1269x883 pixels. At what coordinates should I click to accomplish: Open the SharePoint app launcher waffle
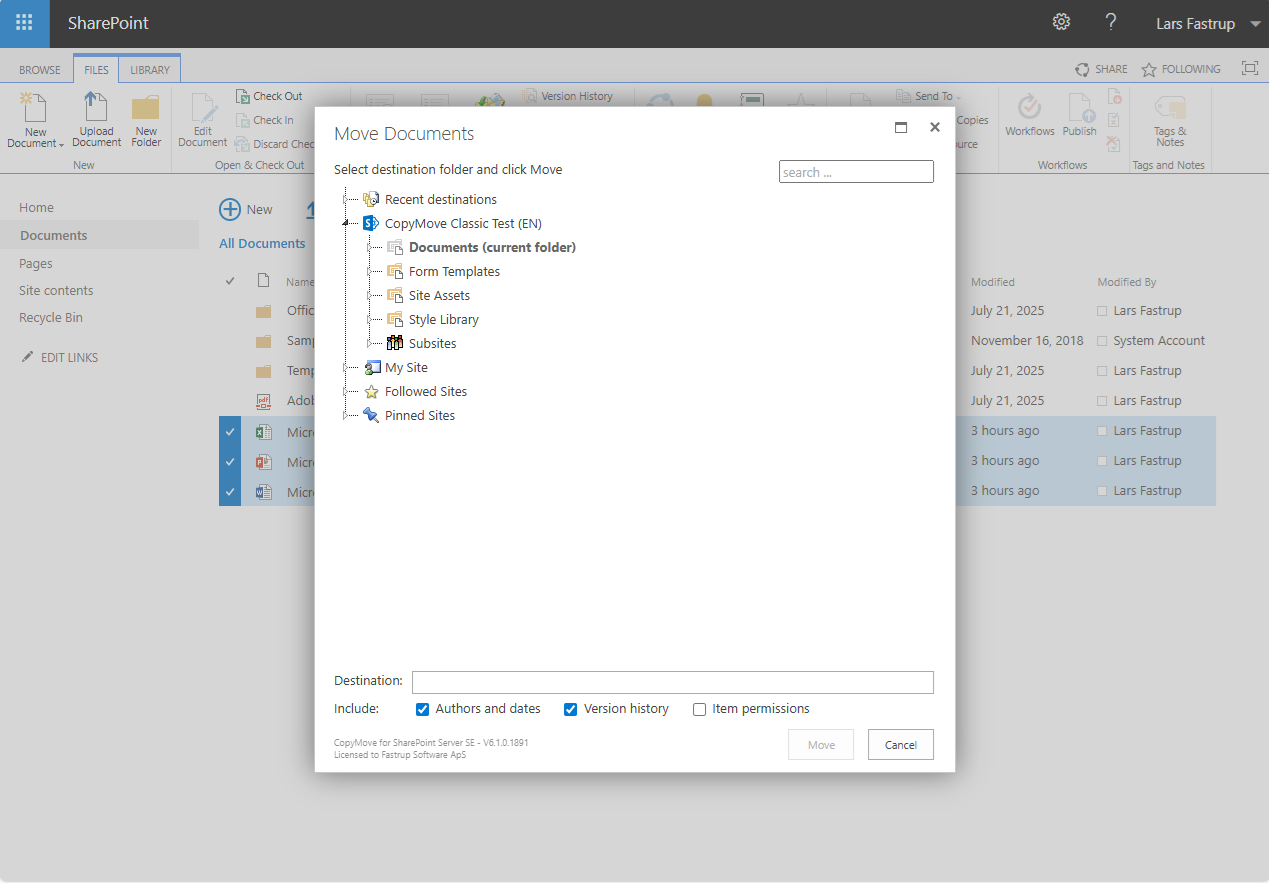click(24, 22)
